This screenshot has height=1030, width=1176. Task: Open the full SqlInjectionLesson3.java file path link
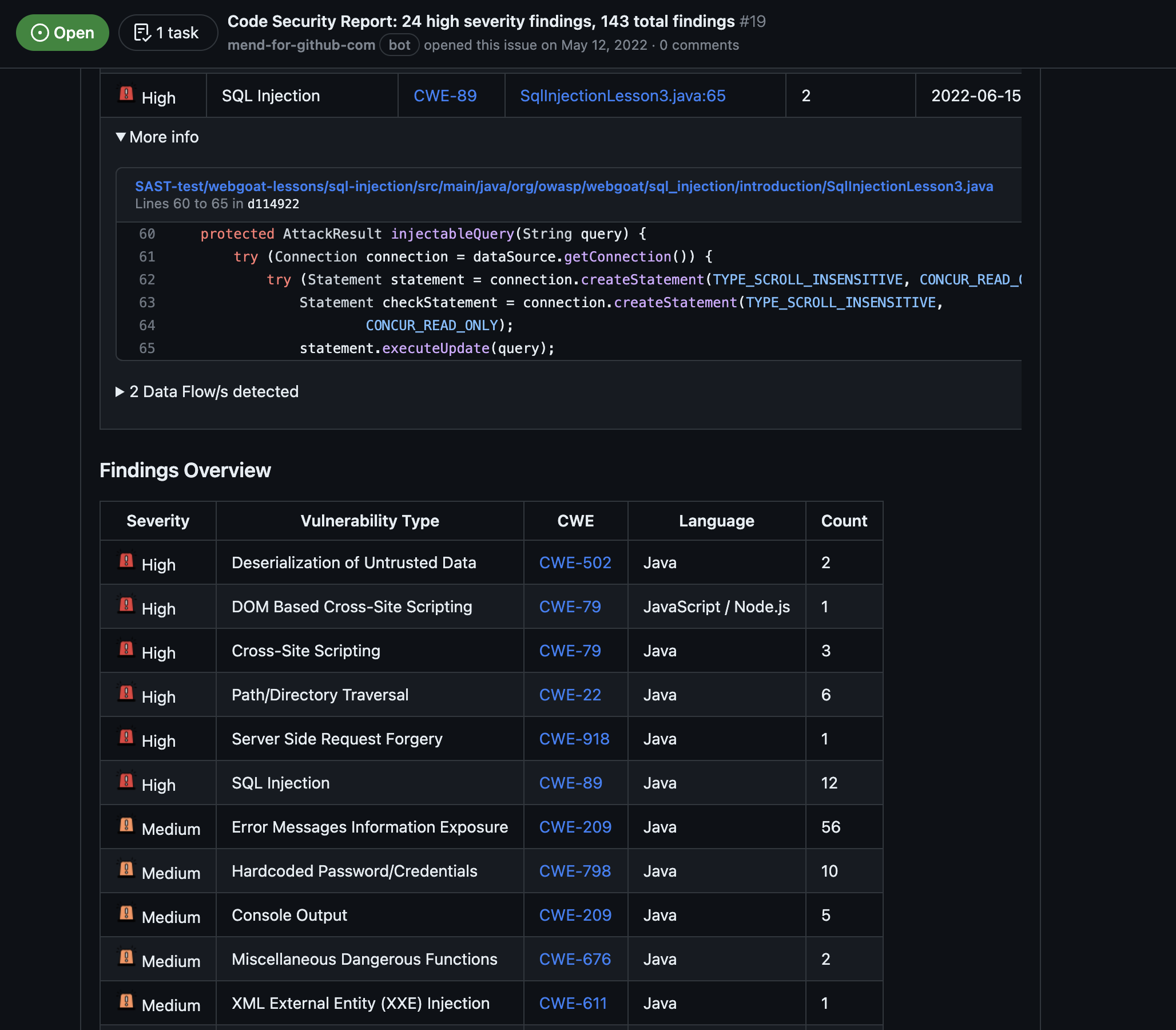click(x=563, y=186)
